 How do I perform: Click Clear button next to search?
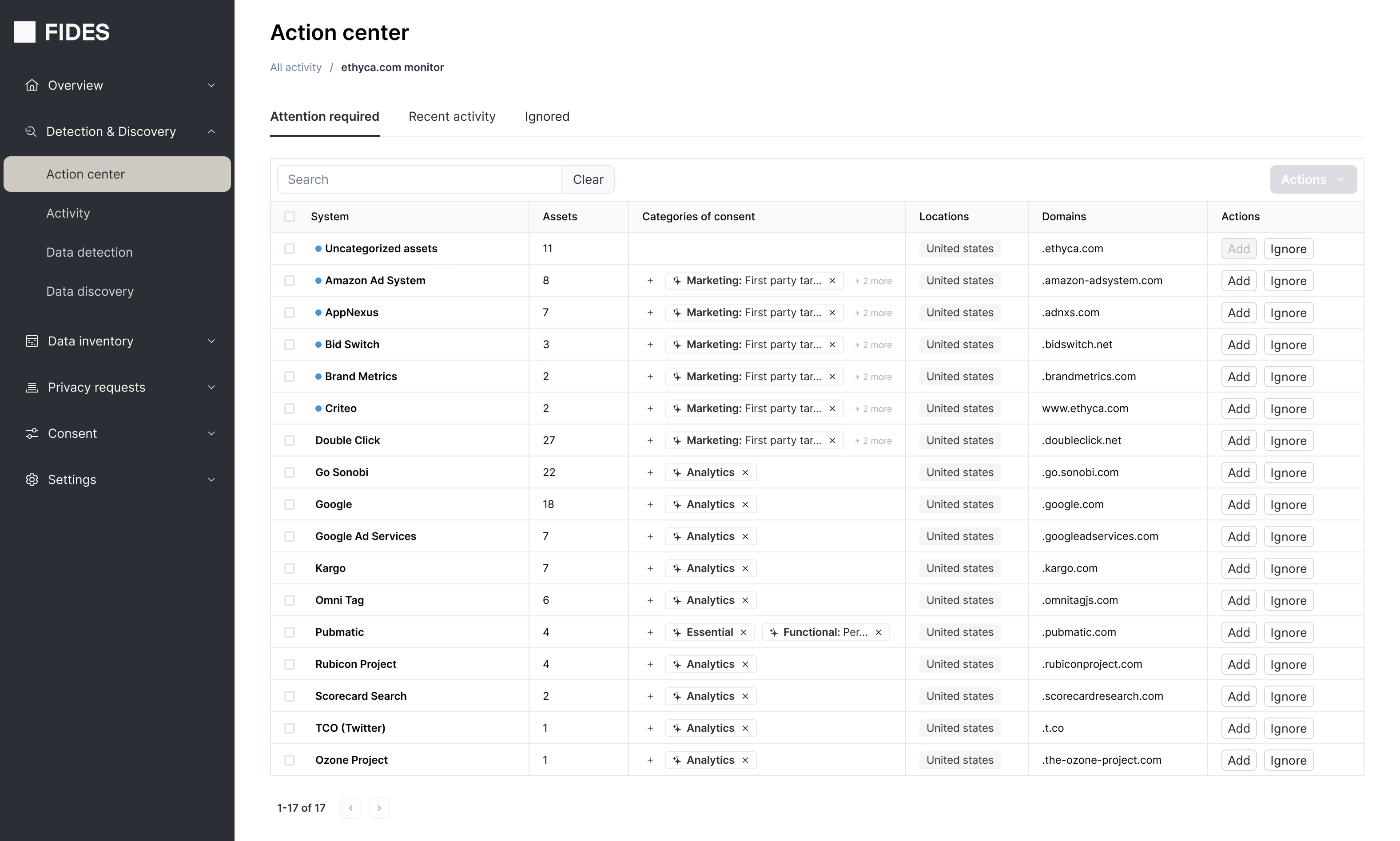click(x=588, y=180)
